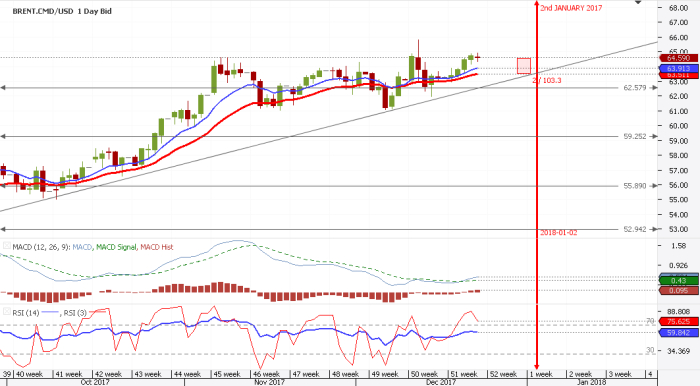Select the bottom arrowhead of the red vertical line
Viewport: 700px width, 386px height.
click(x=537, y=366)
